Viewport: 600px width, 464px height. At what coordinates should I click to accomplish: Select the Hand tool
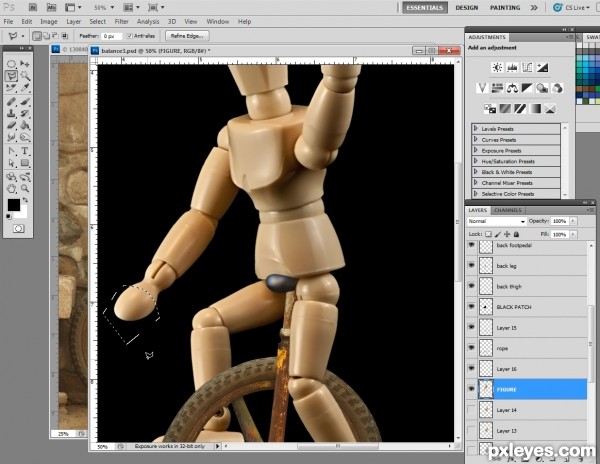(x=11, y=189)
